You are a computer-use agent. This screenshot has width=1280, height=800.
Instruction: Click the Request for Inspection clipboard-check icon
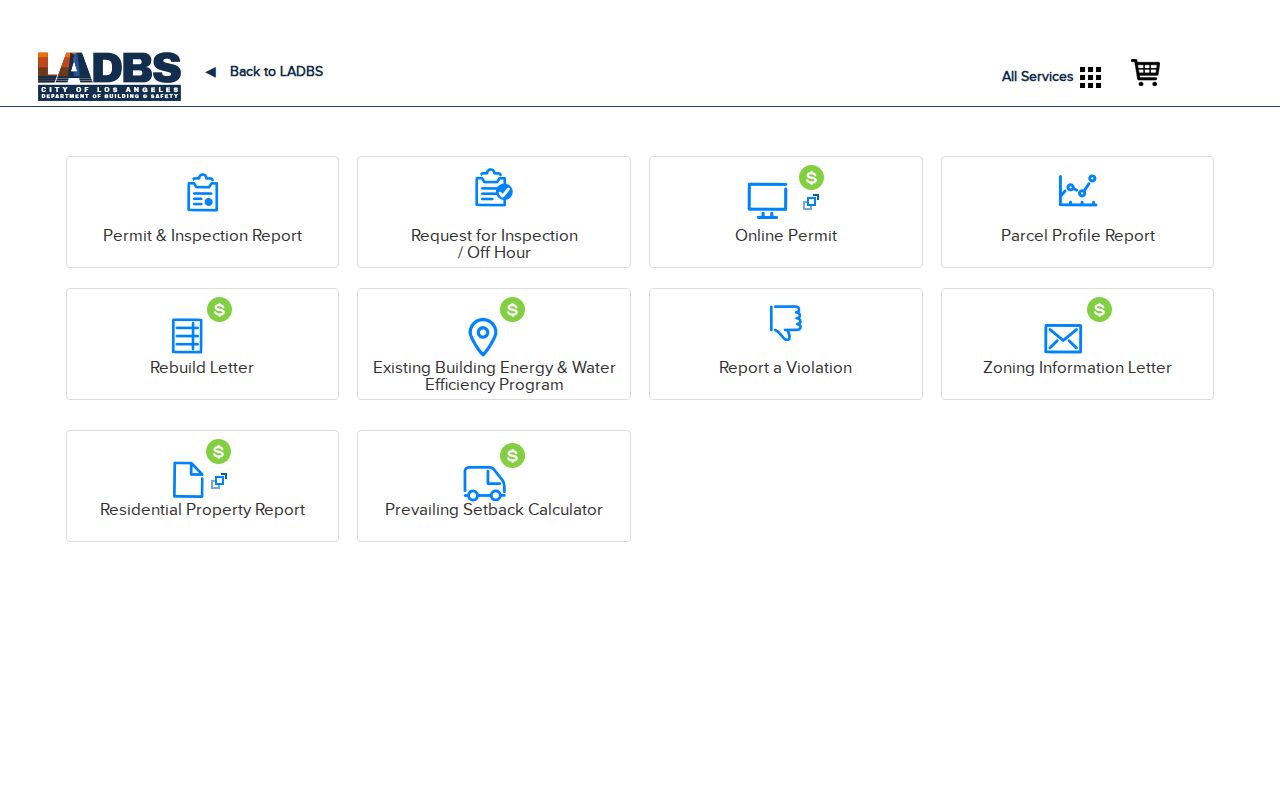coord(493,188)
